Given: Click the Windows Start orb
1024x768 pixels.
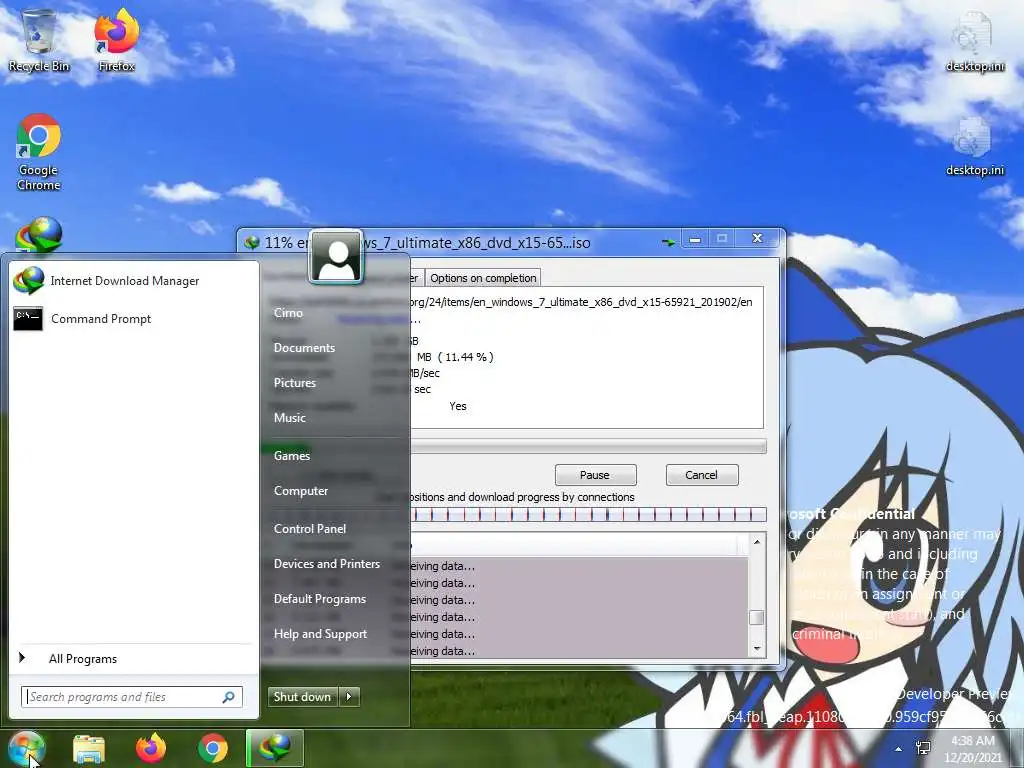Looking at the screenshot, I should pyautogui.click(x=27, y=748).
